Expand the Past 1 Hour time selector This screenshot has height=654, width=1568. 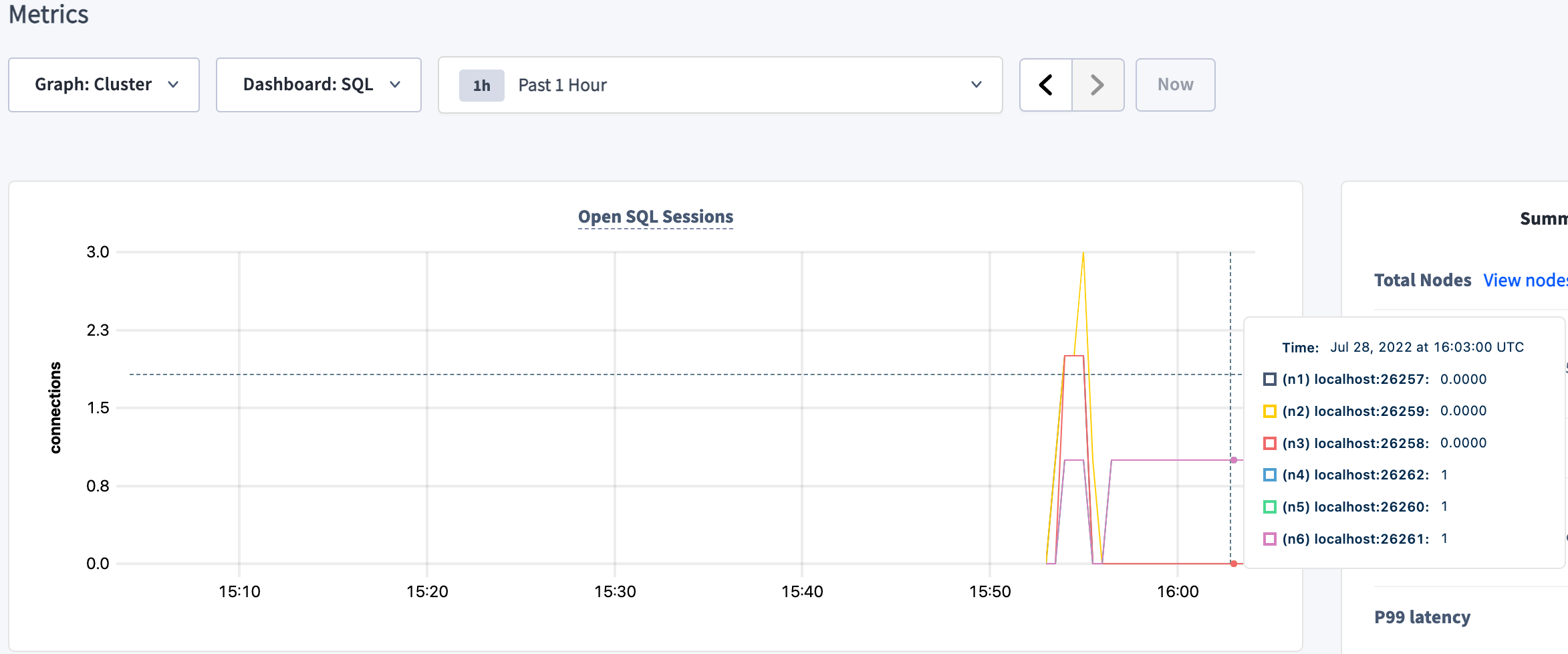[x=720, y=85]
